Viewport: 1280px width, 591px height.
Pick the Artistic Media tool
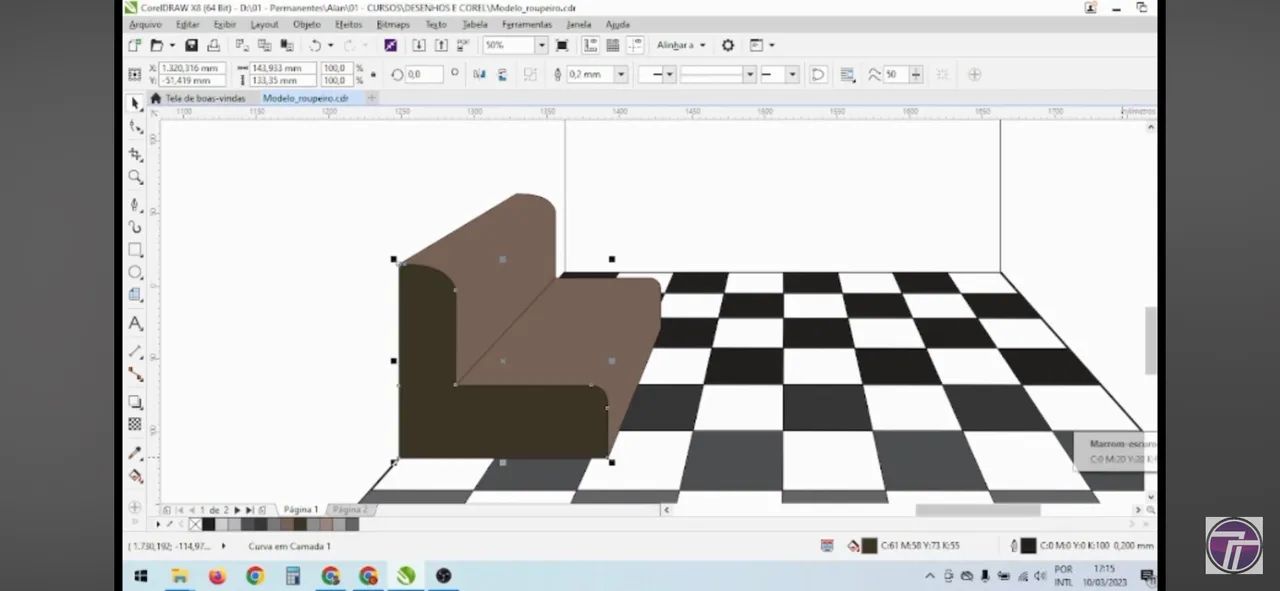tap(135, 227)
